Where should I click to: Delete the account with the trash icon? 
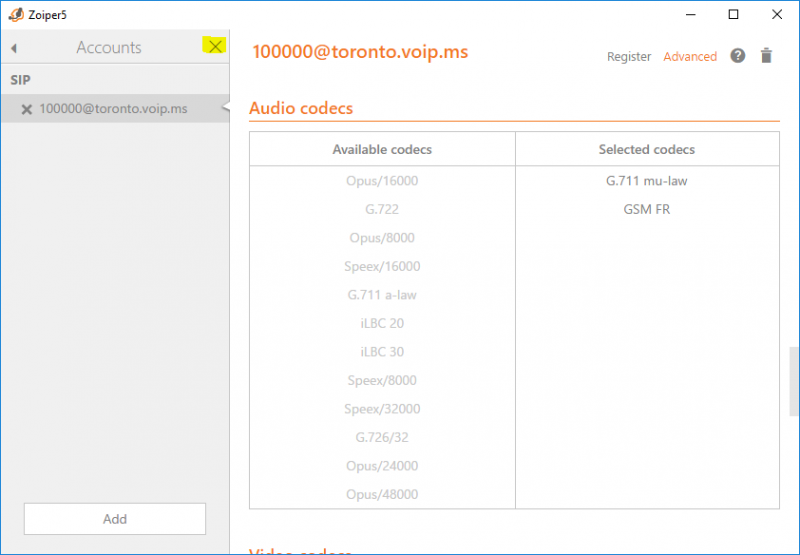pyautogui.click(x=766, y=56)
